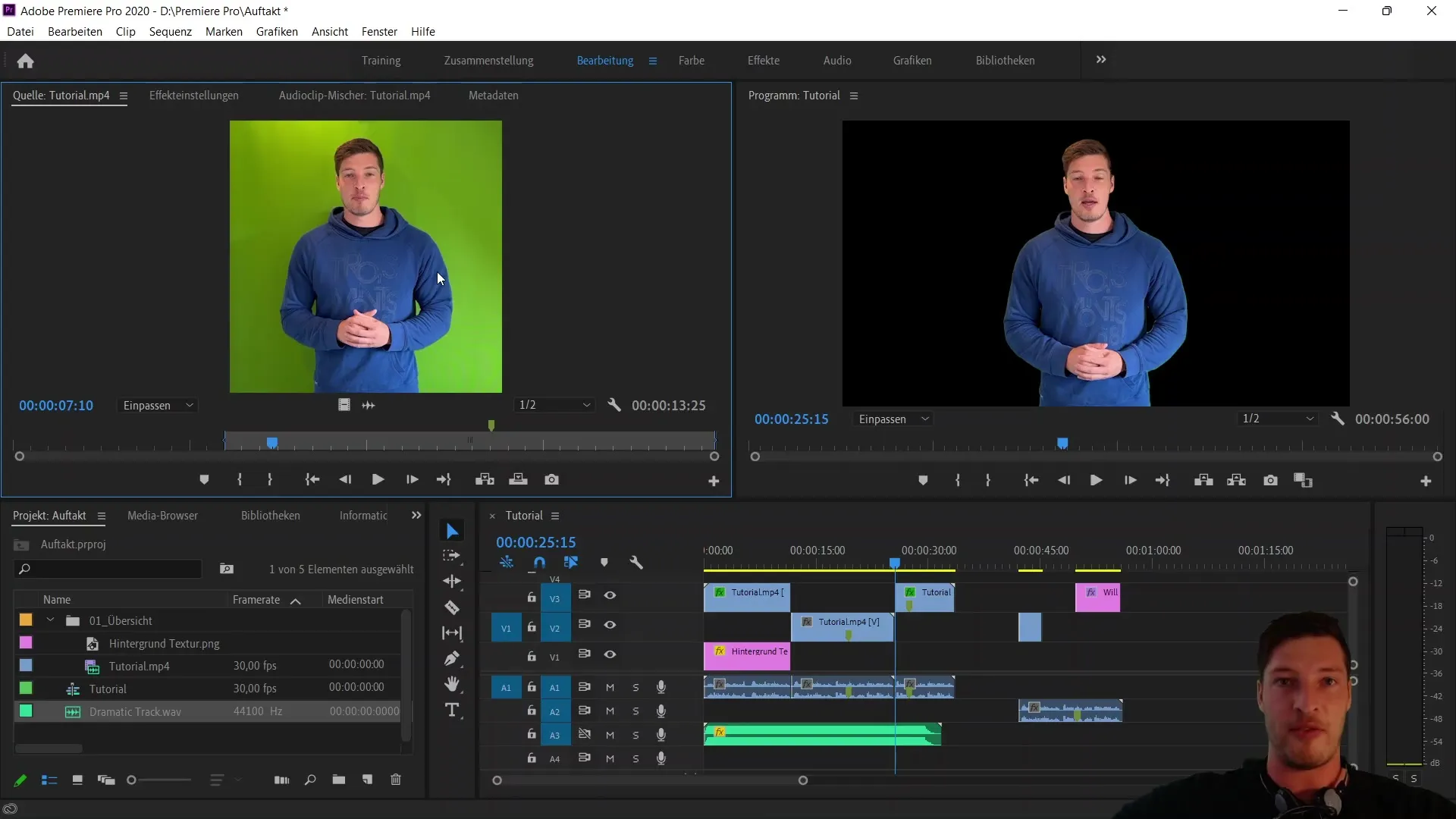The height and width of the screenshot is (819, 1456).
Task: Select the Razor tool
Action: point(452,607)
